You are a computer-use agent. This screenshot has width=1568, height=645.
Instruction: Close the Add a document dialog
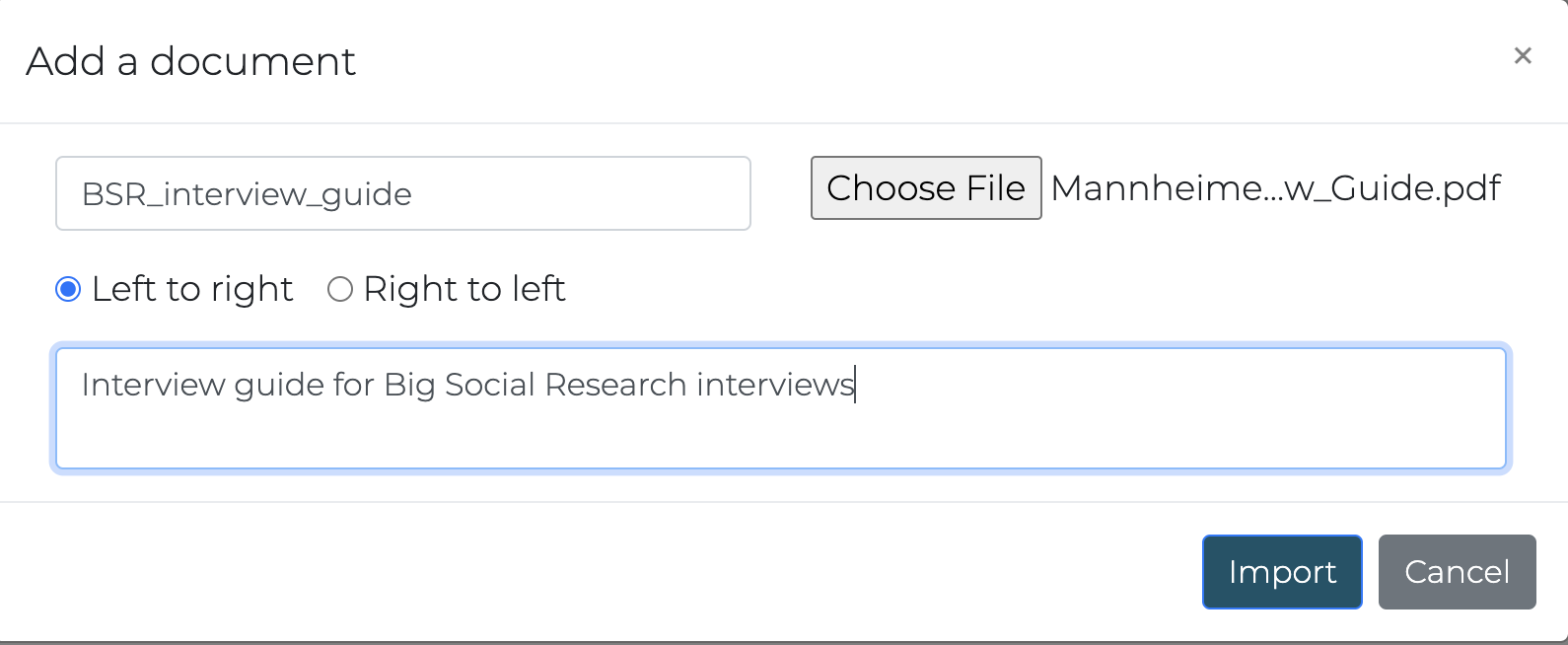pos(1523,56)
